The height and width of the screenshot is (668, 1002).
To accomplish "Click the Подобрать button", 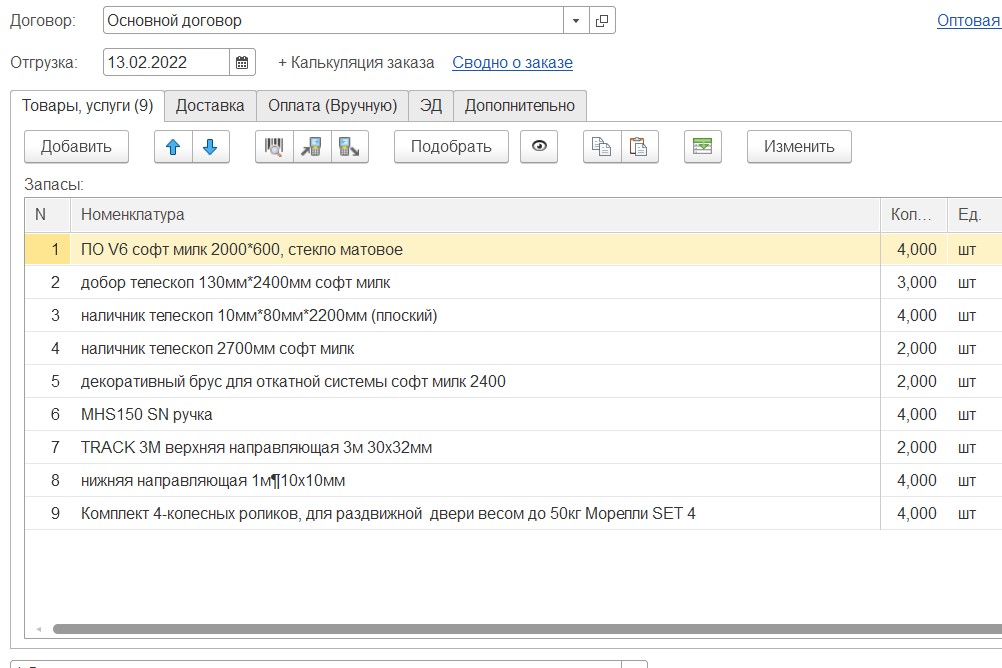I will pos(451,147).
